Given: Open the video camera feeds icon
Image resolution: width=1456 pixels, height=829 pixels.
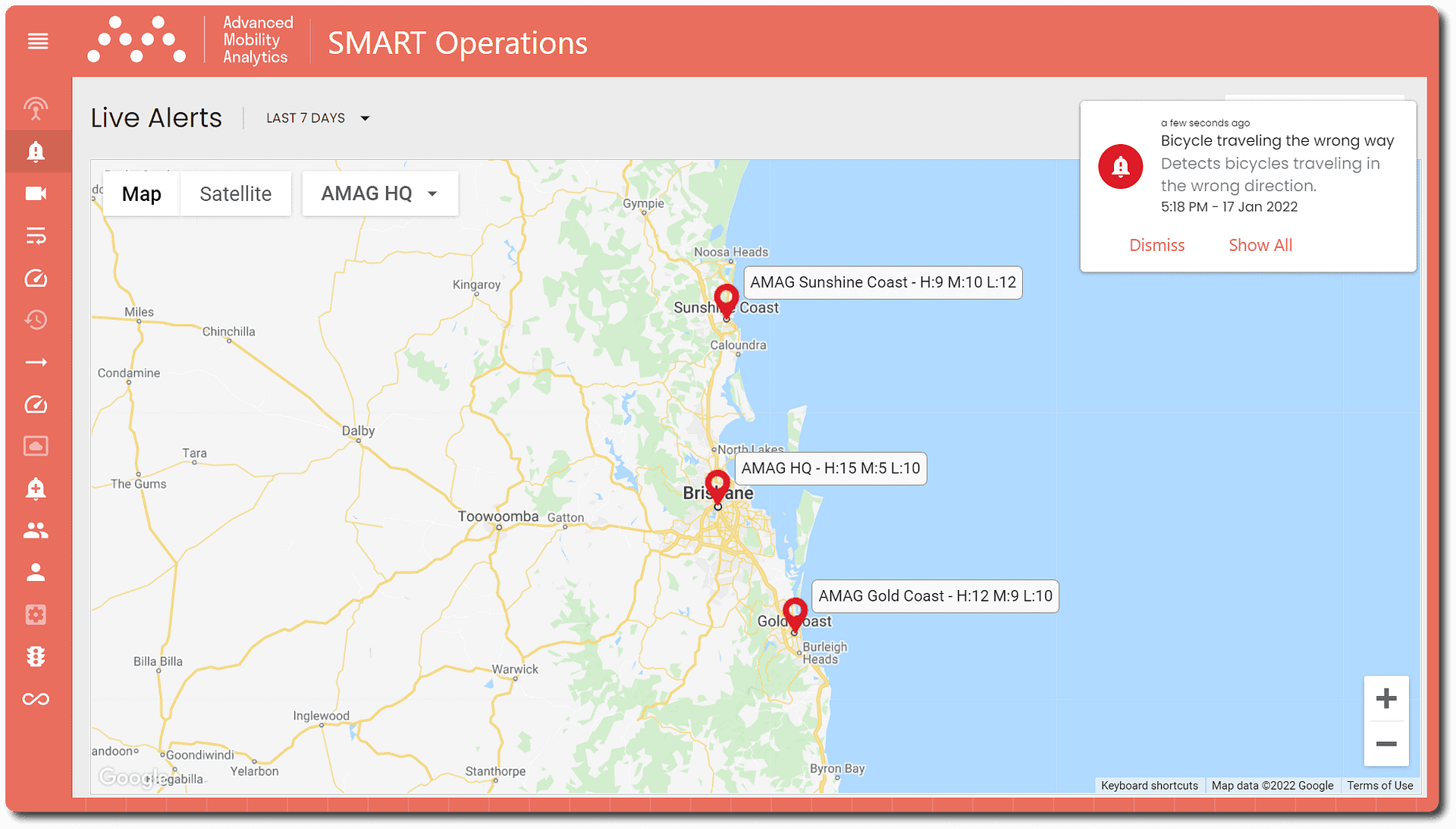Looking at the screenshot, I should 36,193.
